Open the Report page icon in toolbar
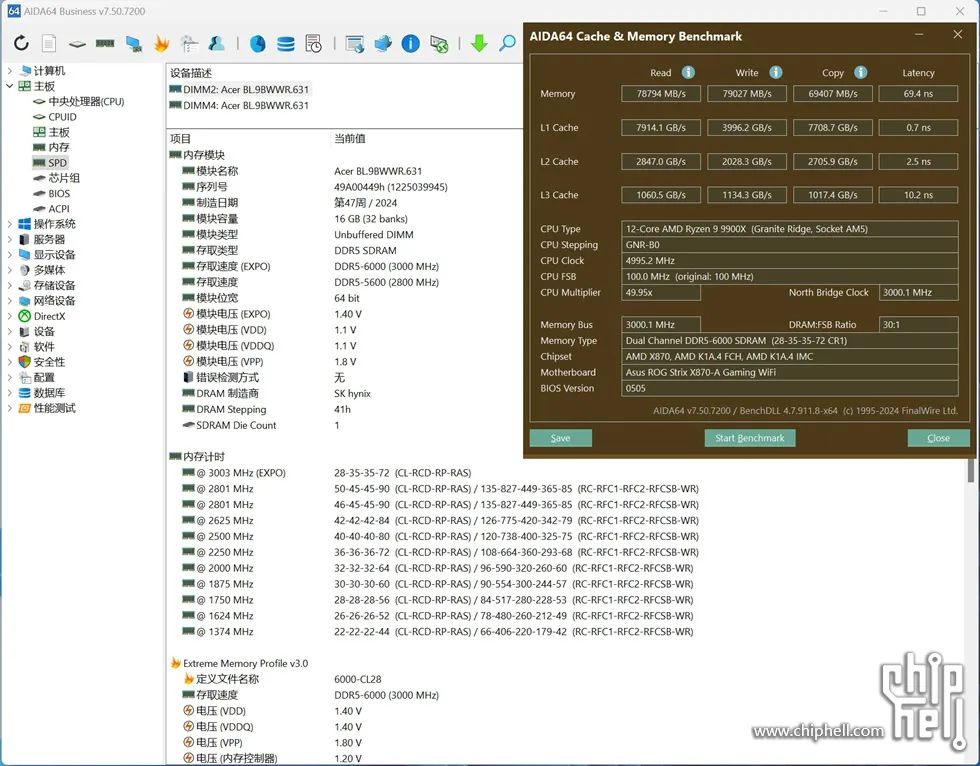The width and height of the screenshot is (980, 766). [x=49, y=43]
